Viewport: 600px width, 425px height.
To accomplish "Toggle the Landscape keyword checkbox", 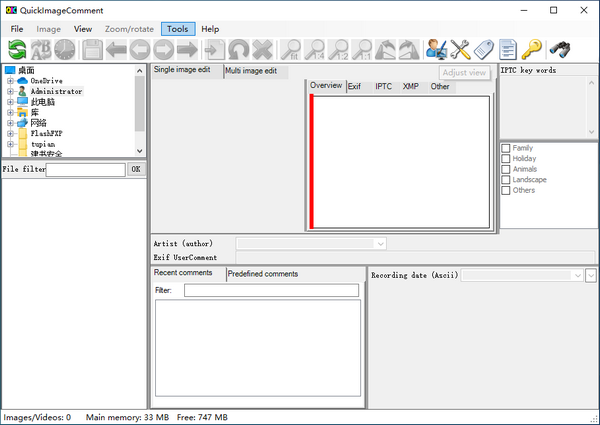I will tap(506, 180).
